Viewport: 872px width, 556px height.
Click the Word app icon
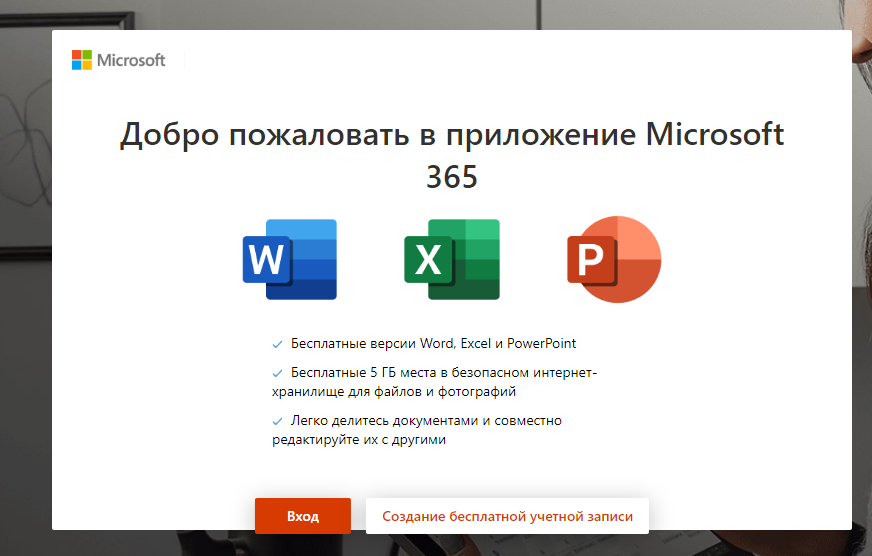290,260
